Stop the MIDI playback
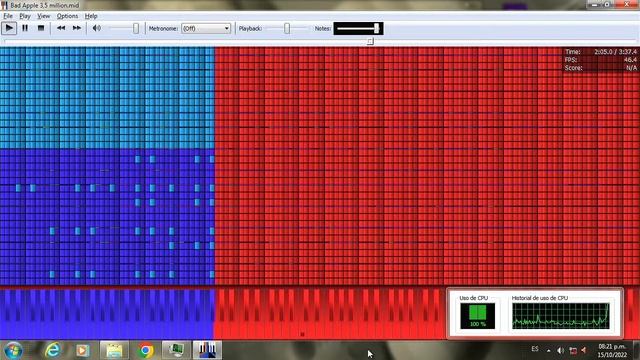The width and height of the screenshot is (640, 360). tap(41, 28)
